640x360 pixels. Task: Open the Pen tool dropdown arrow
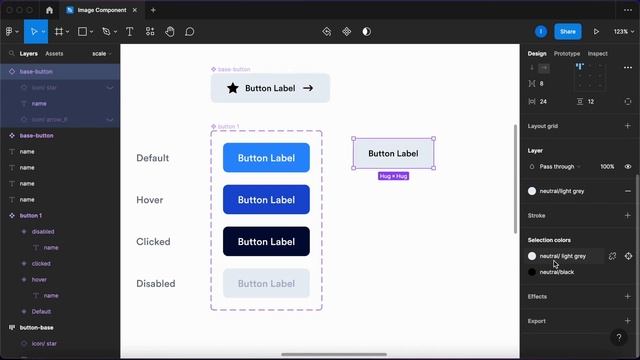point(116,32)
